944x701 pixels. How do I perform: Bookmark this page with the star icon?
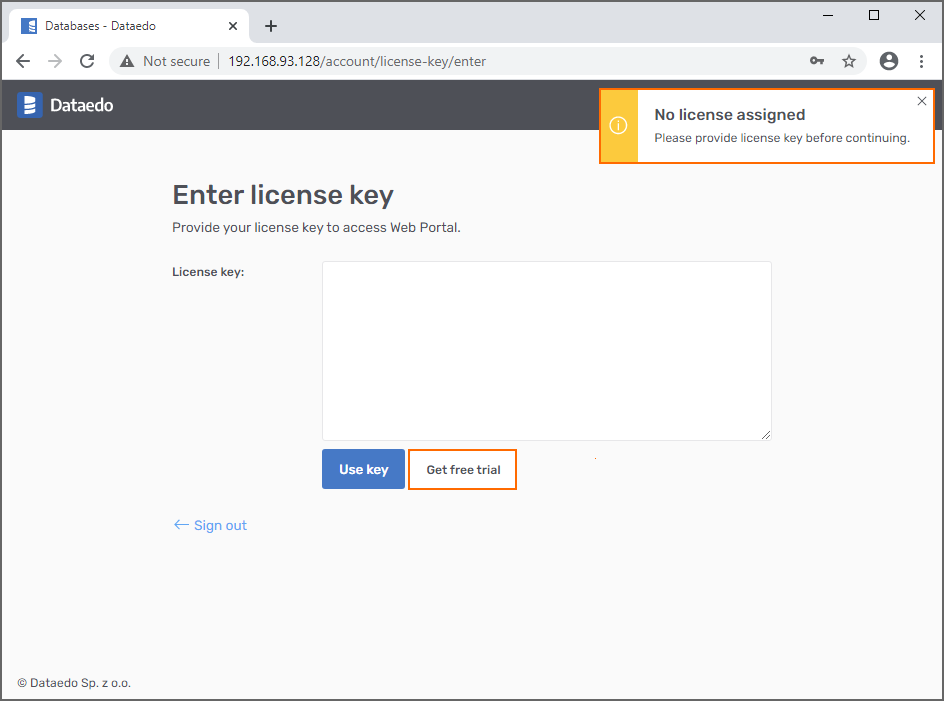[x=849, y=61]
